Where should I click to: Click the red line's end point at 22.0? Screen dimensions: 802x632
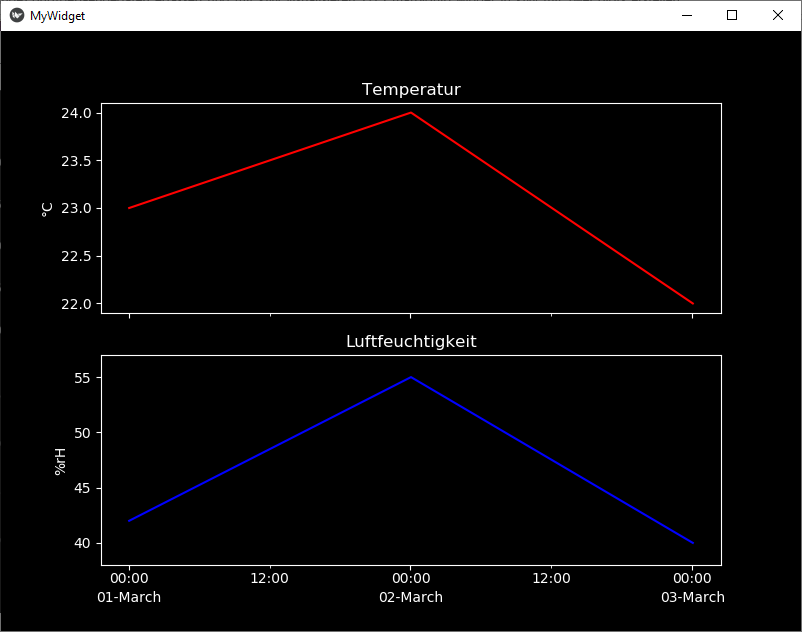point(692,303)
